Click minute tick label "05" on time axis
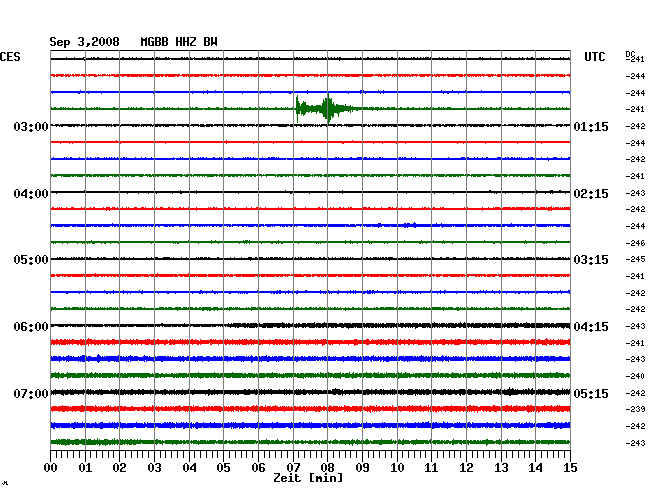The image size is (650, 494). pyautogui.click(x=223, y=467)
